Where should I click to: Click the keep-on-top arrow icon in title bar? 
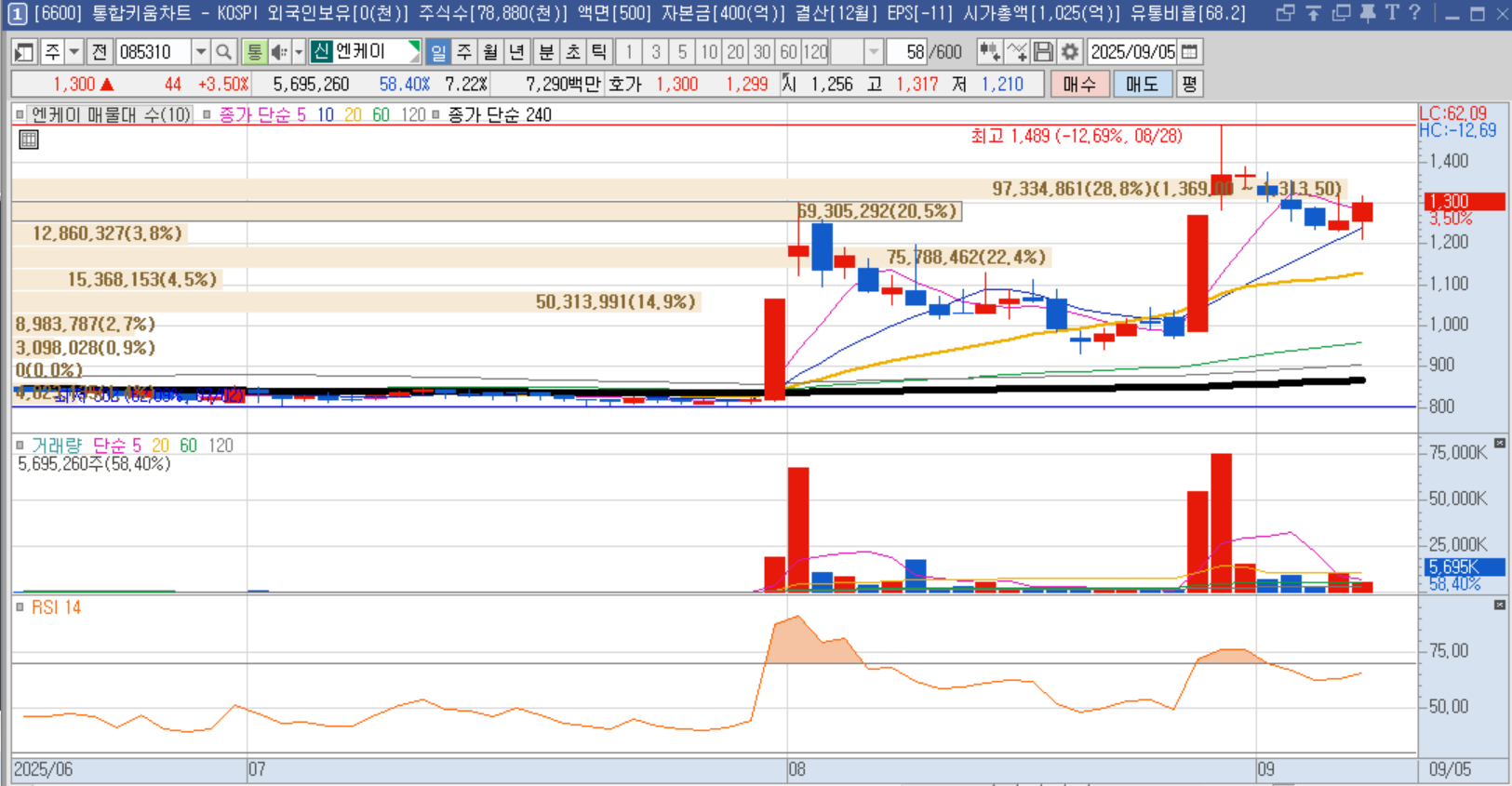[1313, 13]
